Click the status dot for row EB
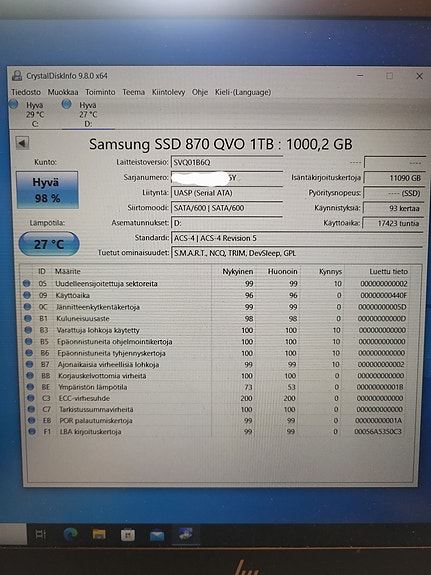This screenshot has width=431, height=575. pos(32,420)
